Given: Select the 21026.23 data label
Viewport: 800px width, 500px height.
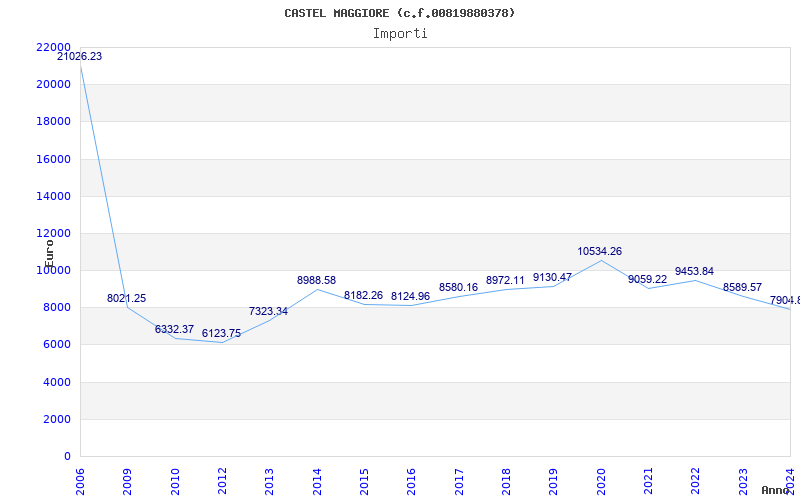Looking at the screenshot, I should (79, 57).
